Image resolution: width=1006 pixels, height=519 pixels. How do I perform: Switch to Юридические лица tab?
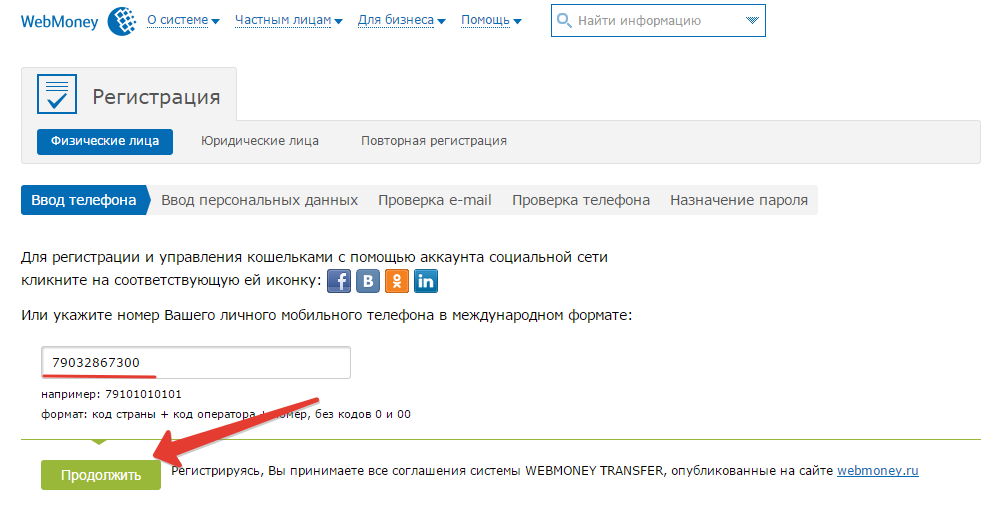click(x=260, y=141)
